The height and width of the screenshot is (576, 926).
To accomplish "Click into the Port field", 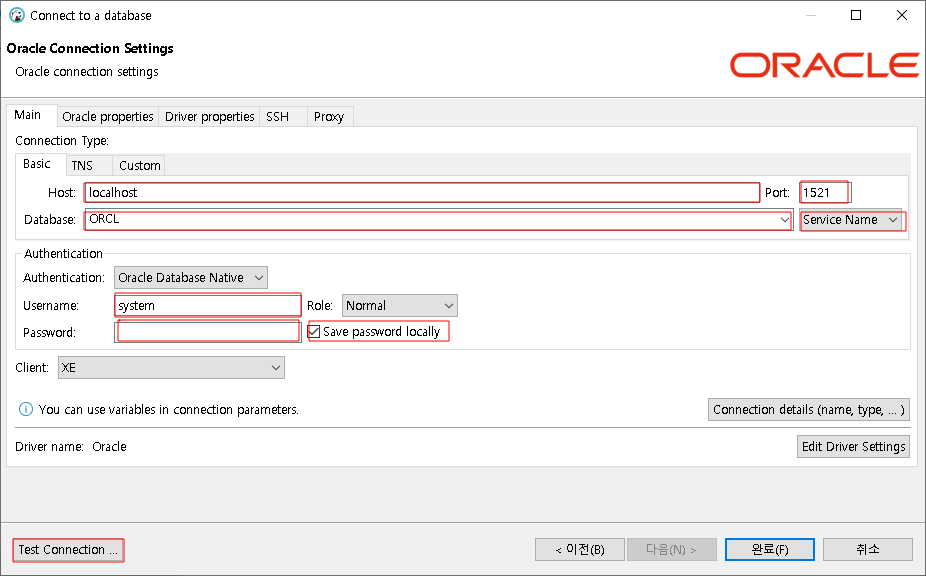I will 825,193.
